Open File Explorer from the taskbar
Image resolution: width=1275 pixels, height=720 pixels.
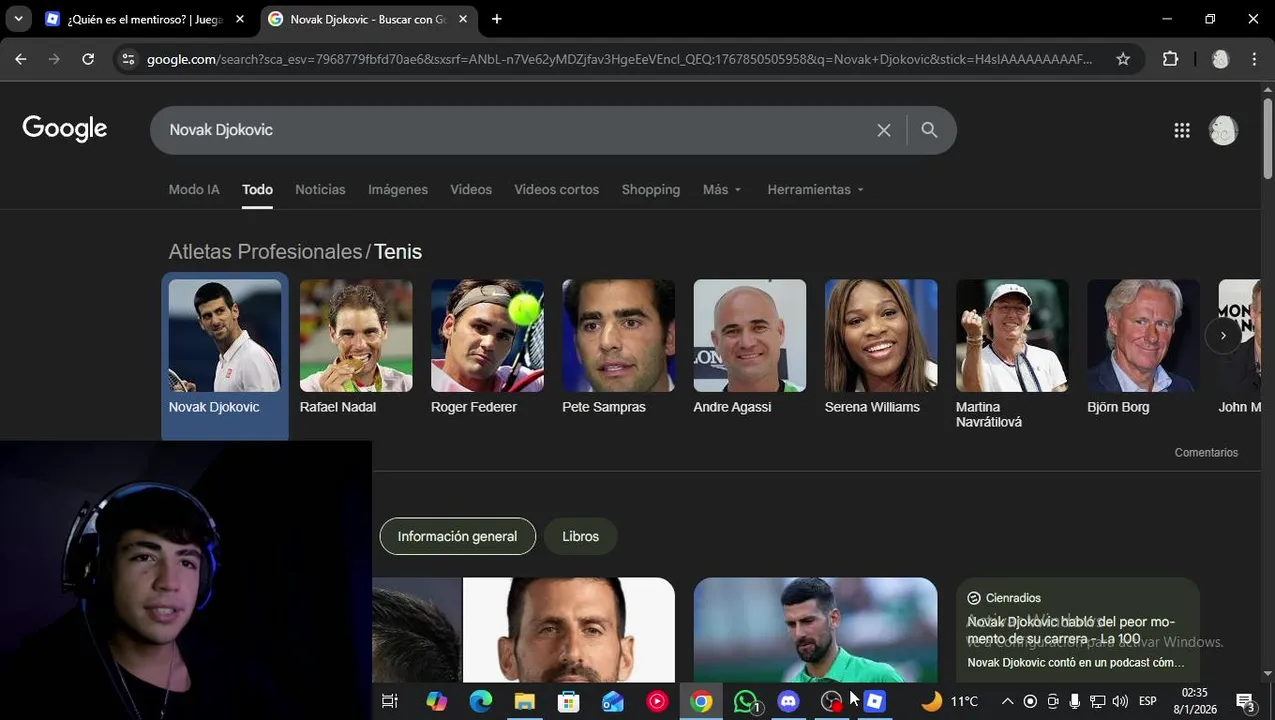tap(525, 701)
